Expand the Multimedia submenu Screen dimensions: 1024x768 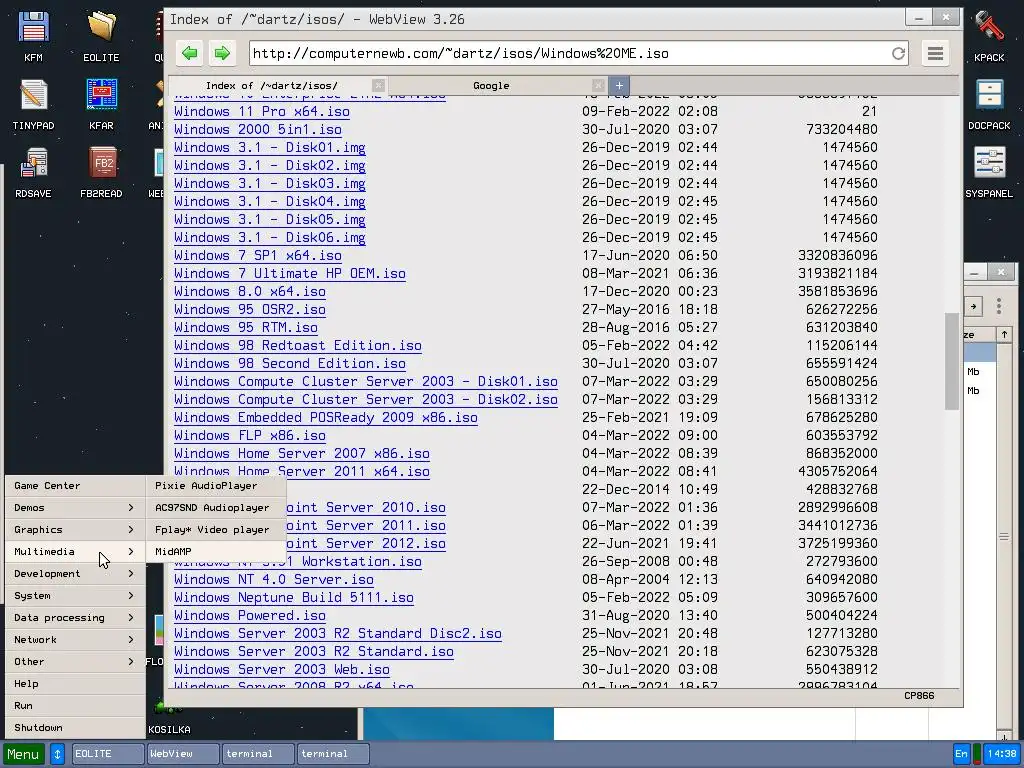click(x=74, y=552)
